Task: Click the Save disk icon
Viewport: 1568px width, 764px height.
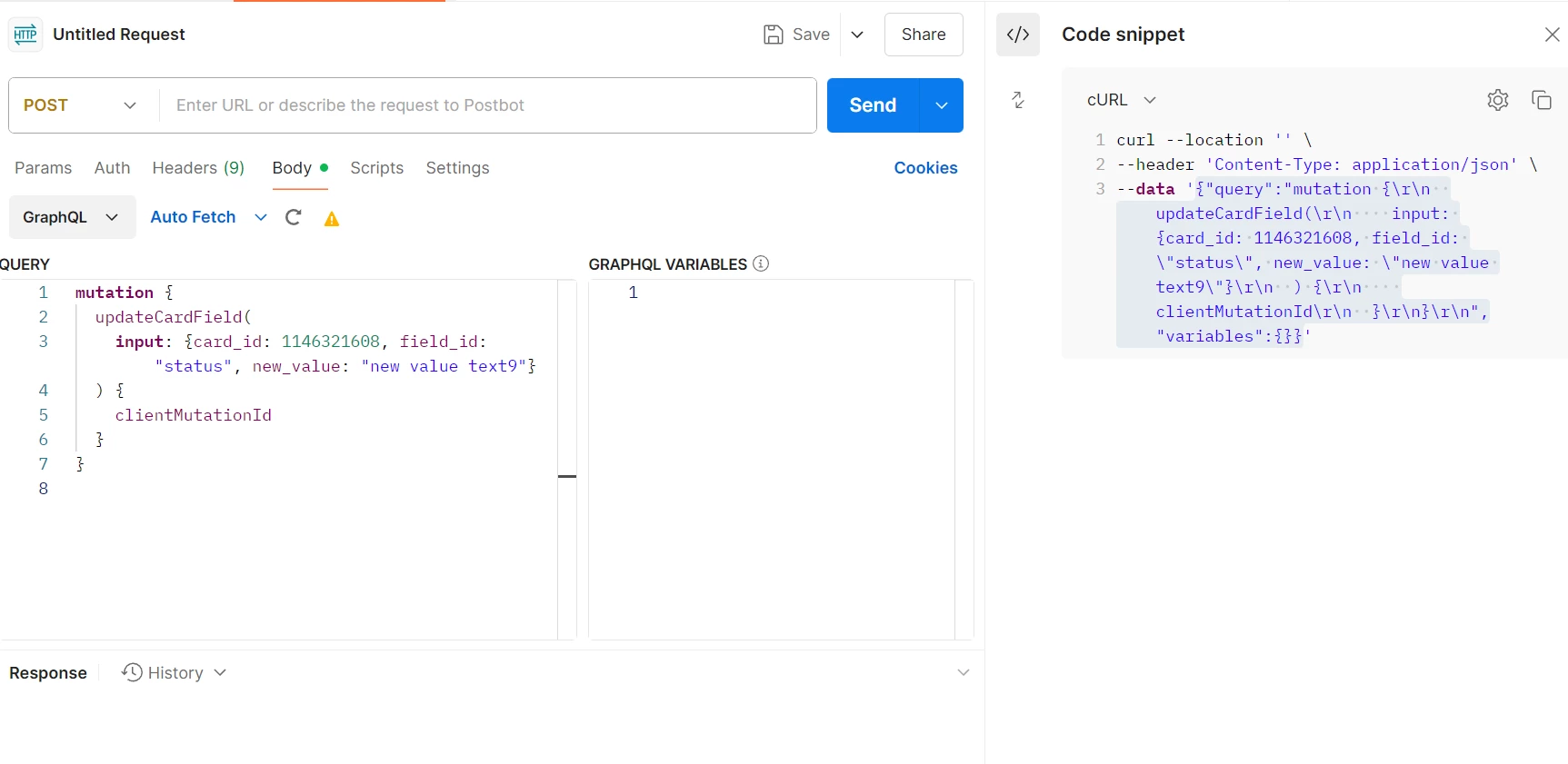Action: 773,35
